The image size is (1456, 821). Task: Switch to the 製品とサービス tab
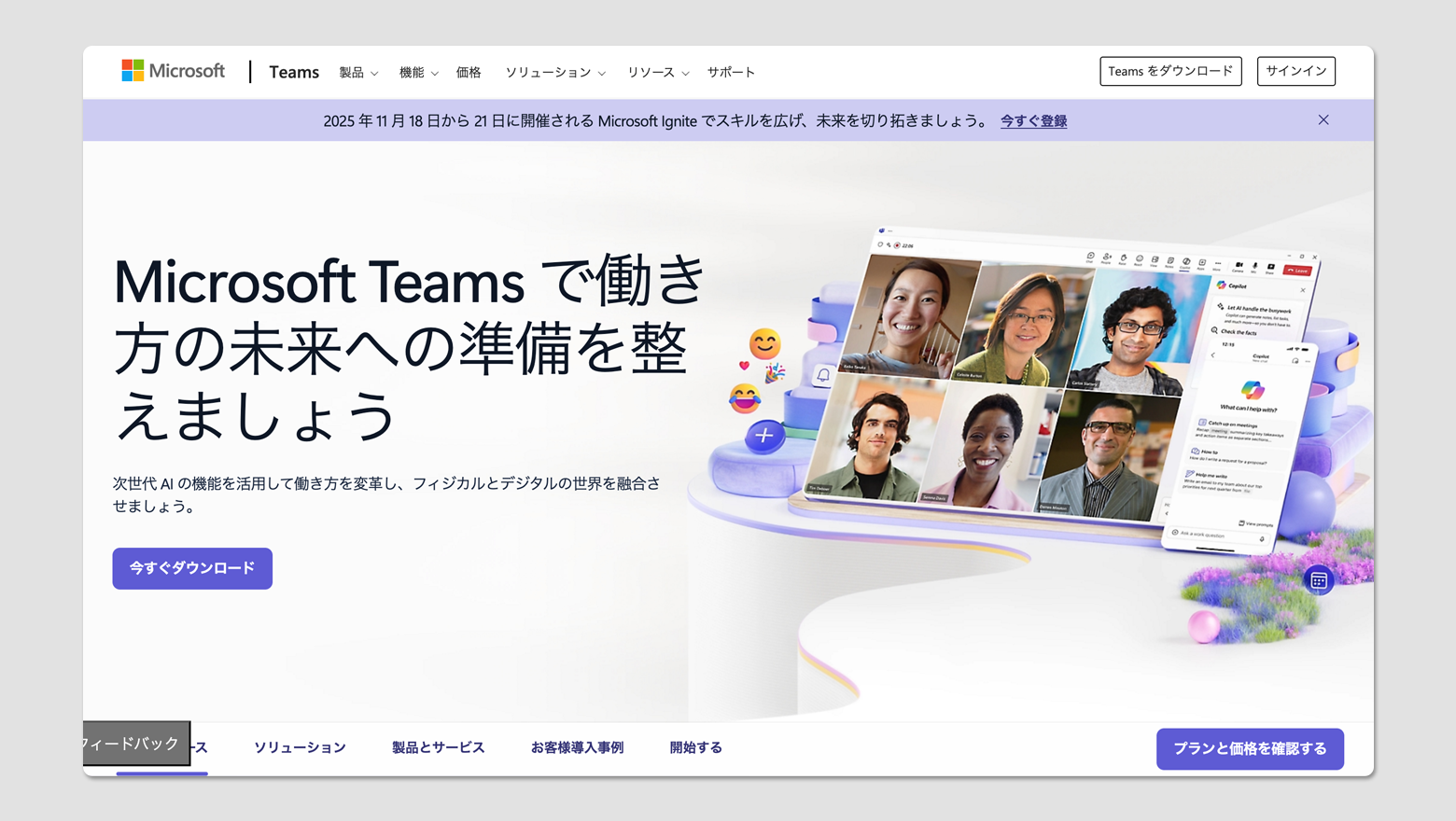tap(438, 747)
